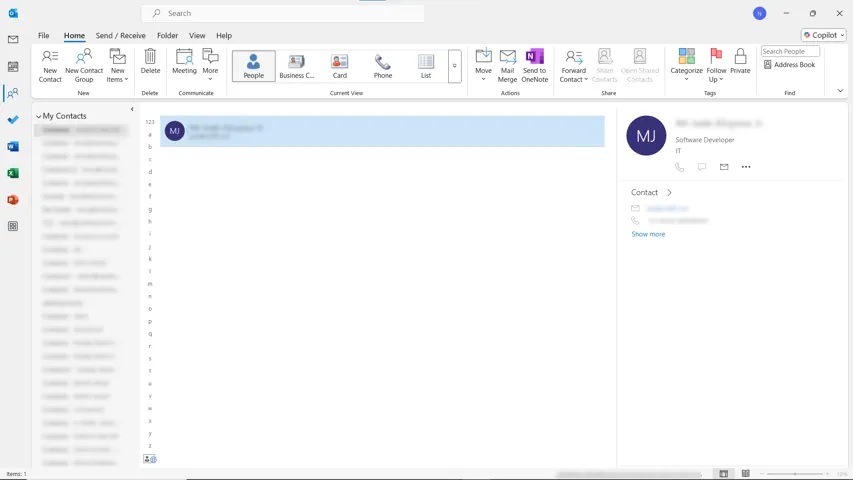Send contact to OneNote
Image resolution: width=853 pixels, height=480 pixels.
click(535, 66)
